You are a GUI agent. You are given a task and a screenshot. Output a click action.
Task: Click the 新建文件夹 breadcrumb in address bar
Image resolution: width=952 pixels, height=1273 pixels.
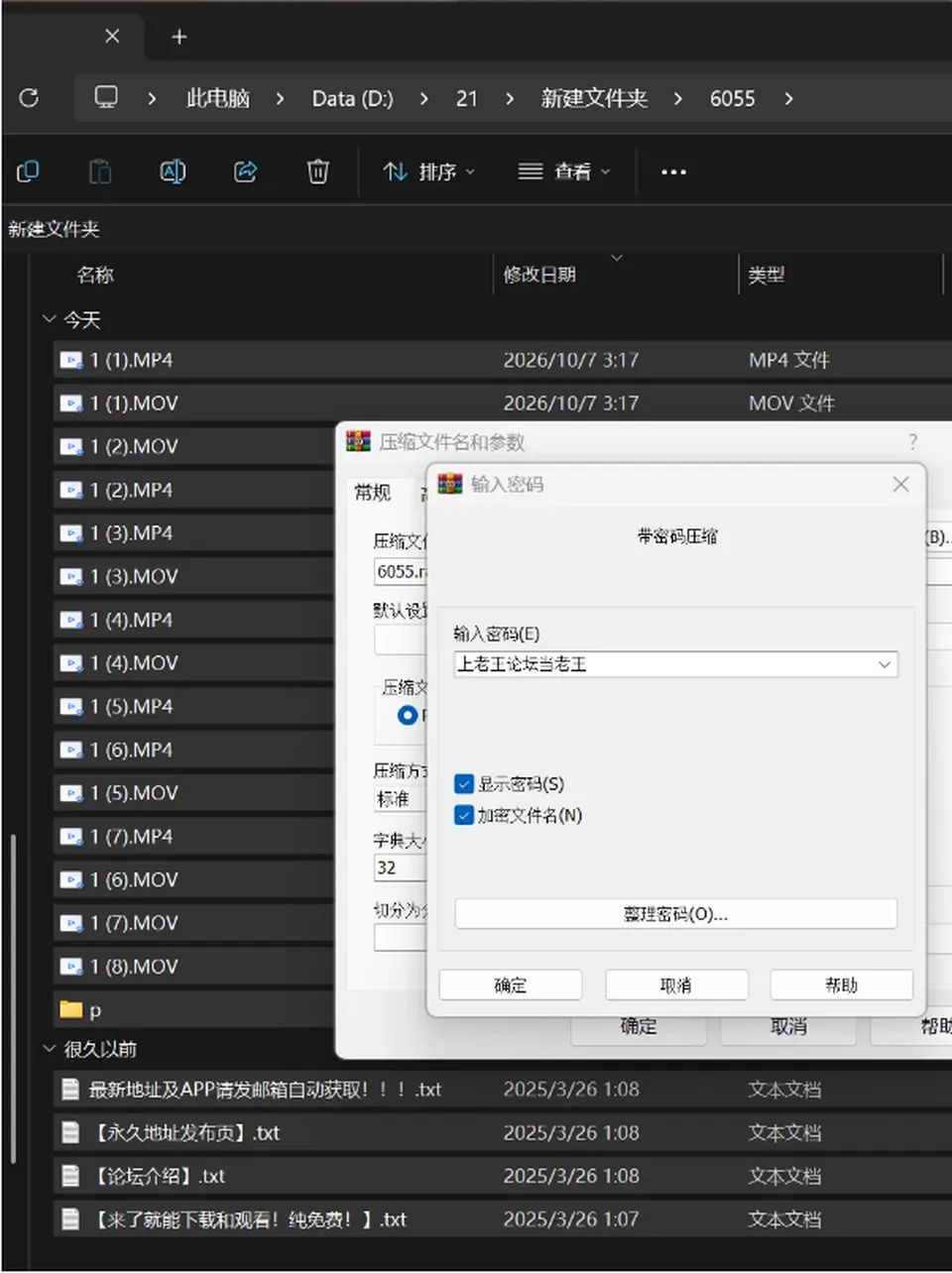[x=594, y=98]
